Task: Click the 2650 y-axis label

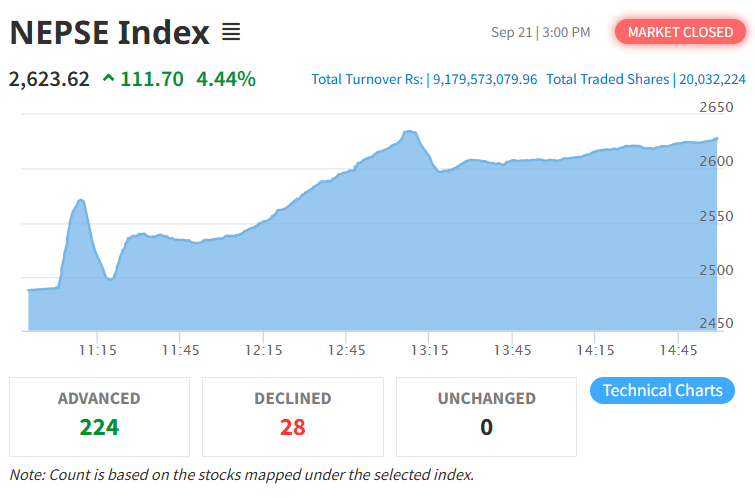Action: (716, 107)
